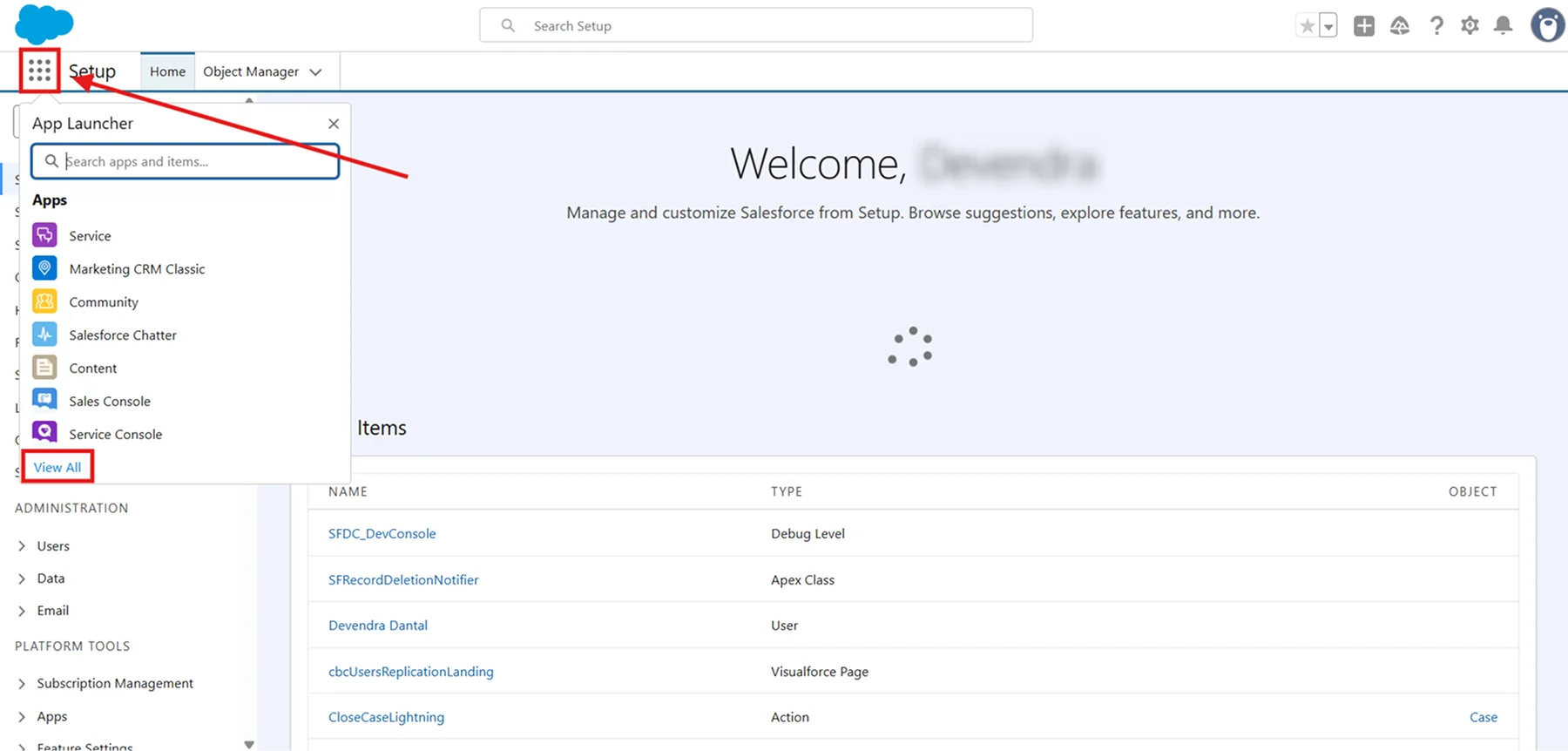The width and height of the screenshot is (1568, 751).
Task: Open the help question mark icon
Action: point(1436,26)
